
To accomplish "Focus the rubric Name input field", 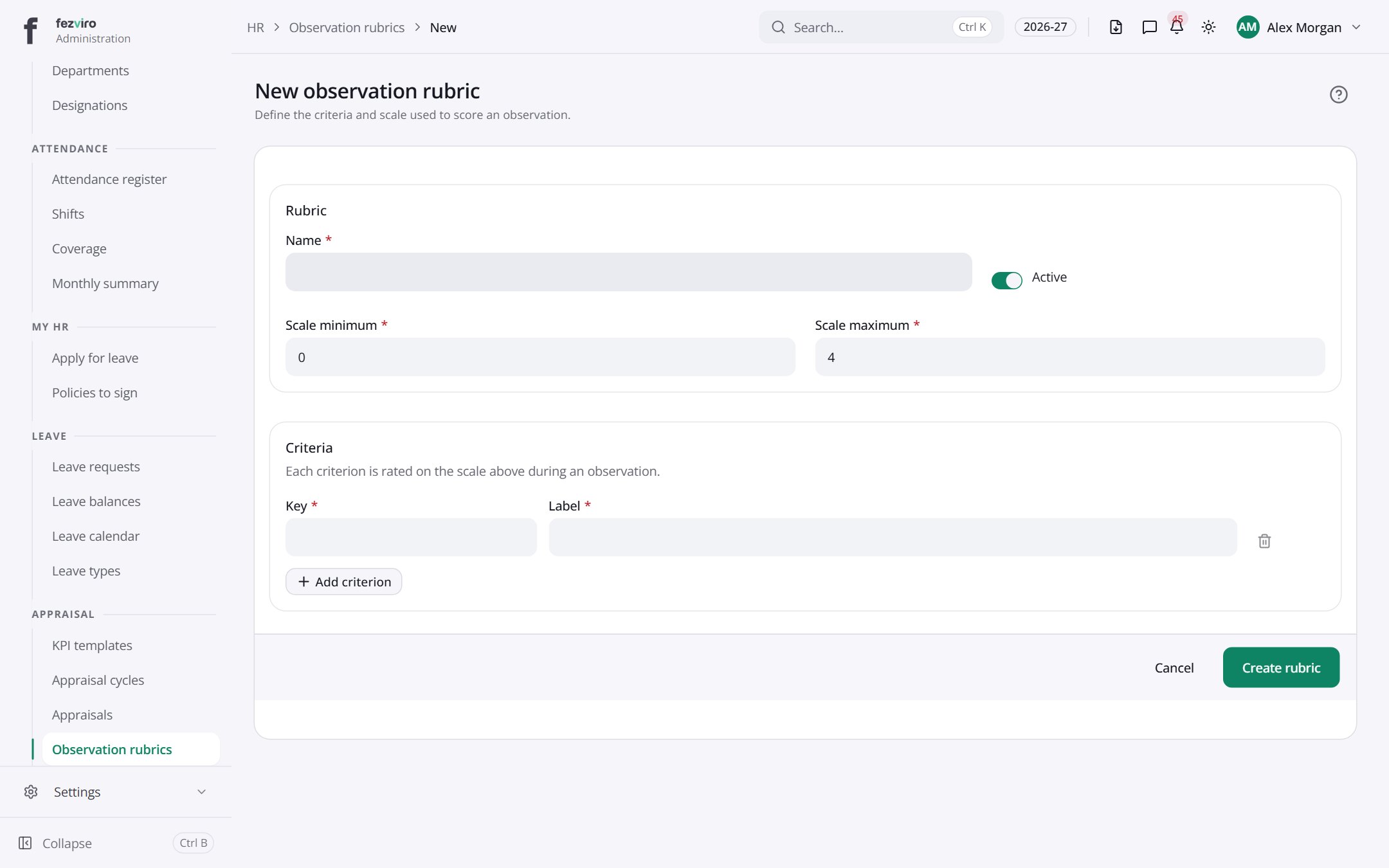I will 628,272.
